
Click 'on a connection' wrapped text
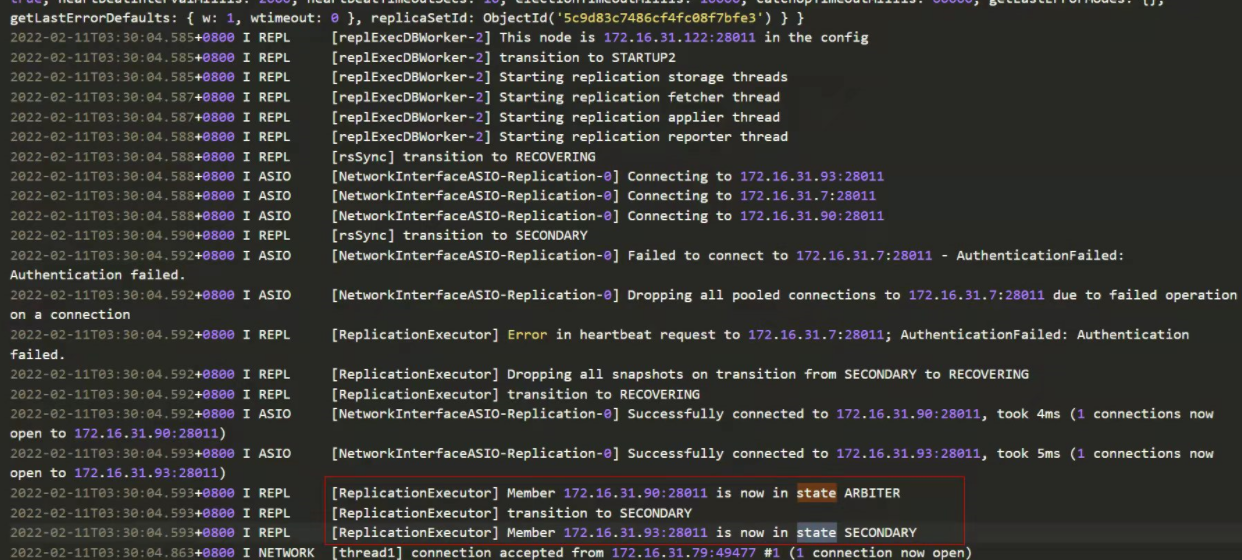[70, 315]
